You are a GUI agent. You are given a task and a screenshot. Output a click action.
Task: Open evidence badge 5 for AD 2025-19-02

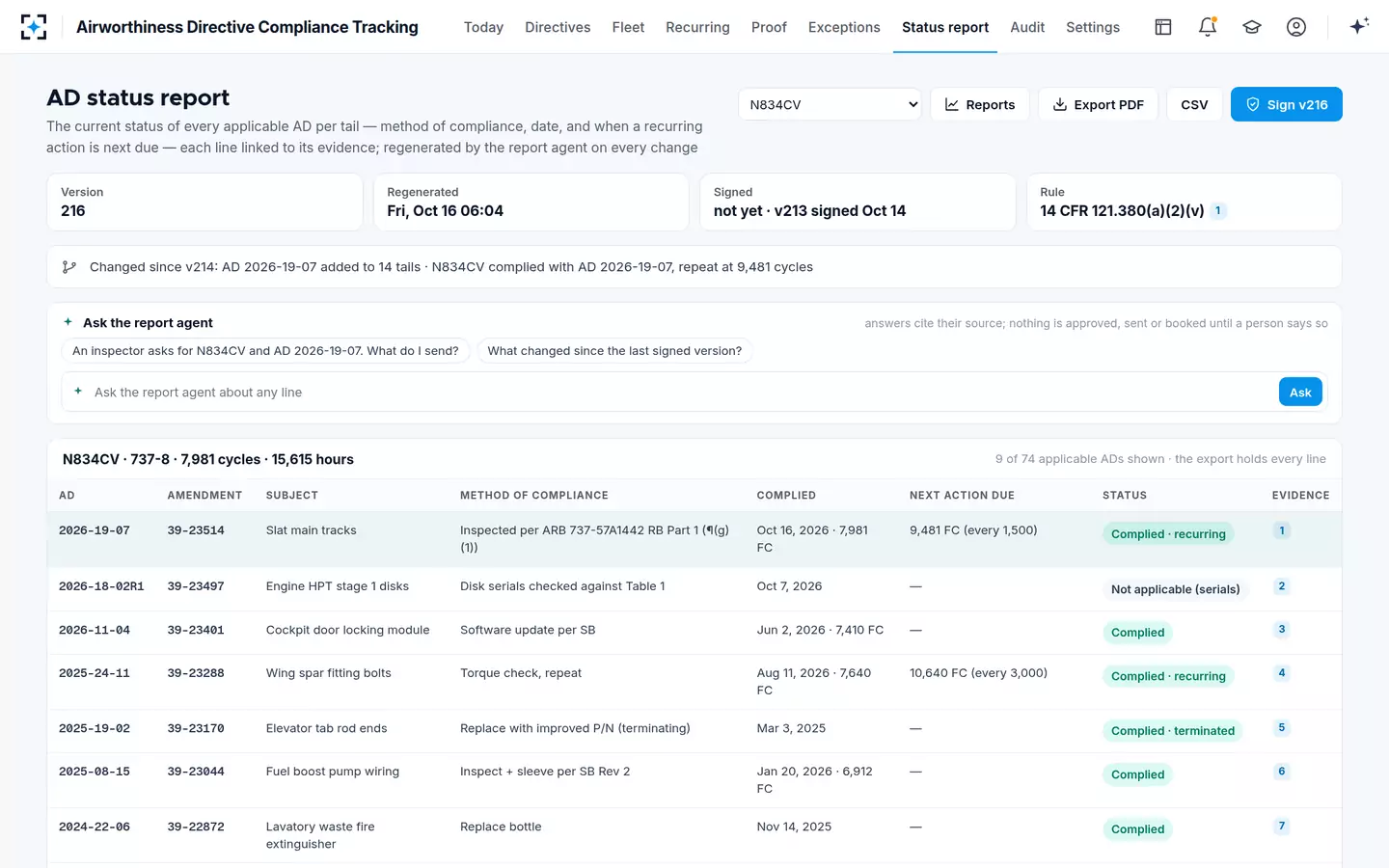pos(1282,727)
